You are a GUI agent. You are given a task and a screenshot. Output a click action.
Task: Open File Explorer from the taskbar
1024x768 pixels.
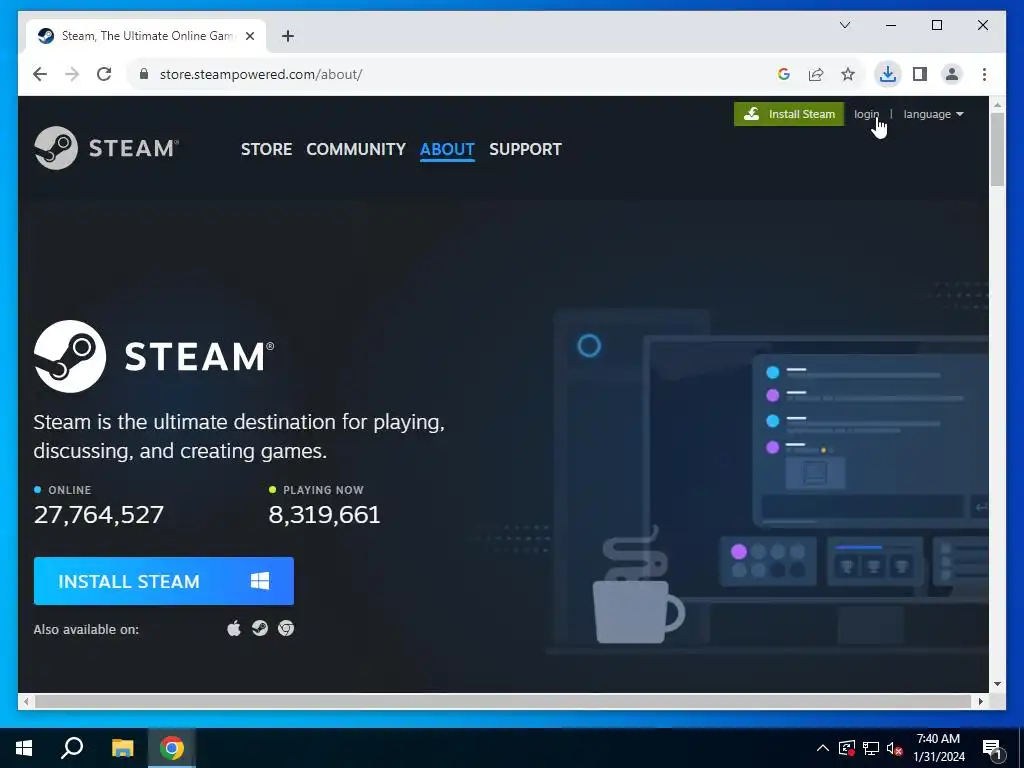(x=122, y=748)
